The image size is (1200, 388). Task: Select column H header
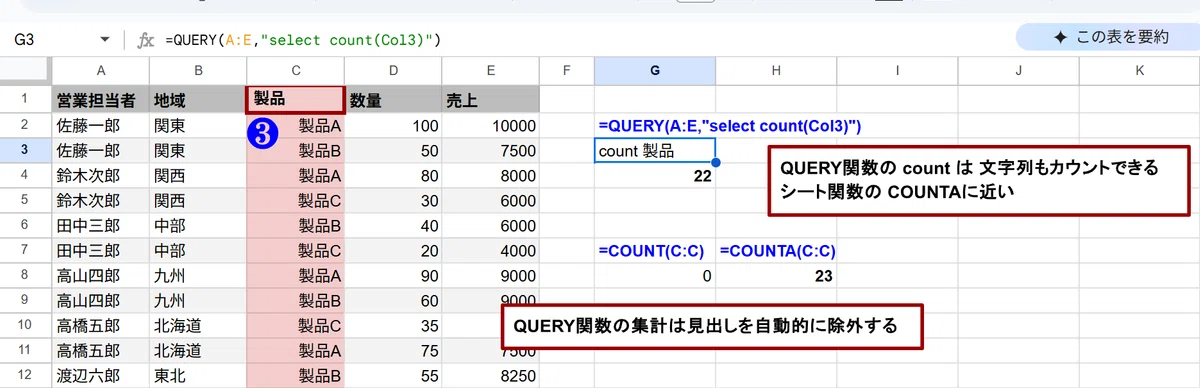click(x=776, y=70)
